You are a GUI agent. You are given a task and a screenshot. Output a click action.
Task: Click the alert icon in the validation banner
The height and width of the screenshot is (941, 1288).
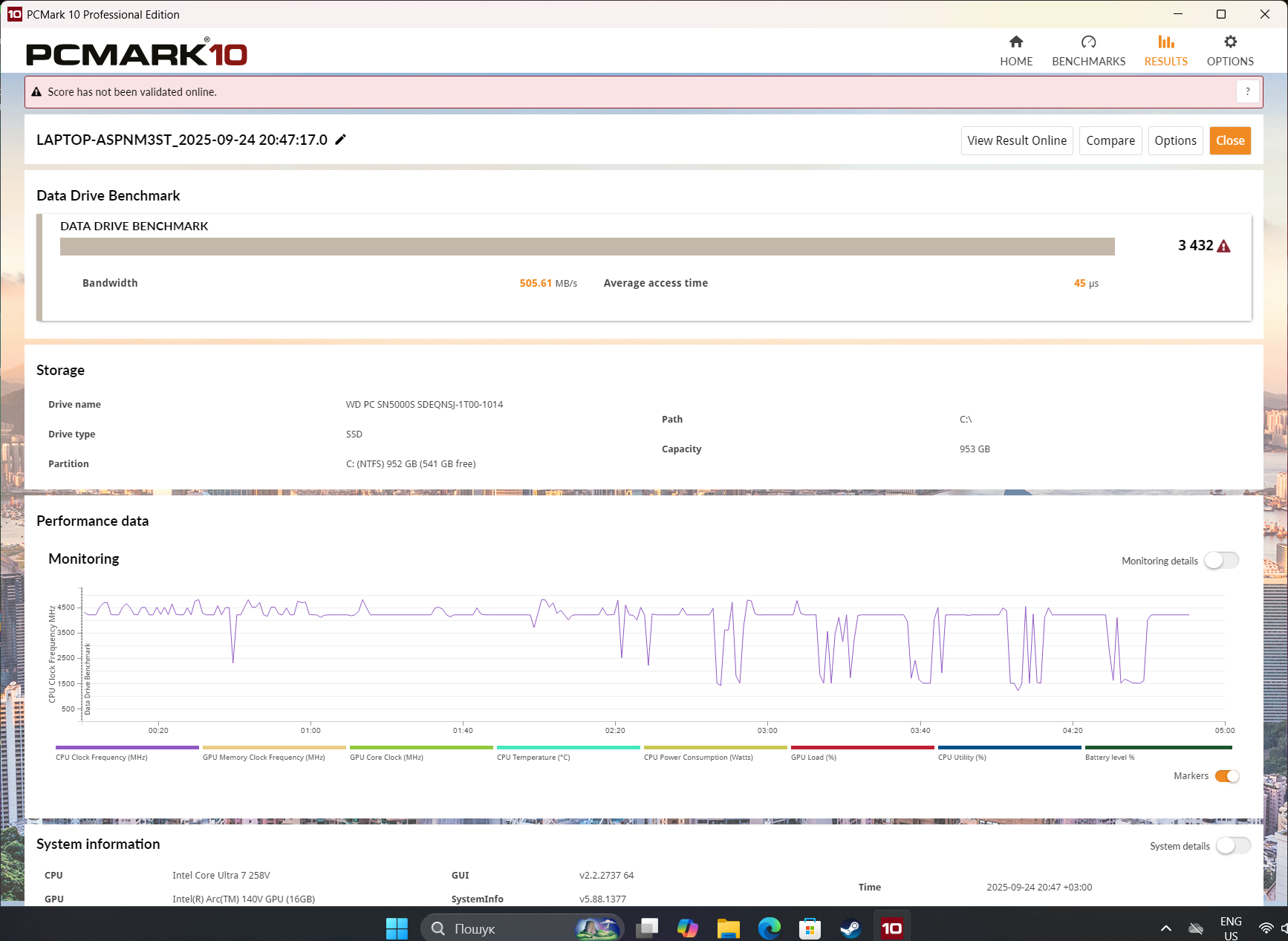(36, 92)
